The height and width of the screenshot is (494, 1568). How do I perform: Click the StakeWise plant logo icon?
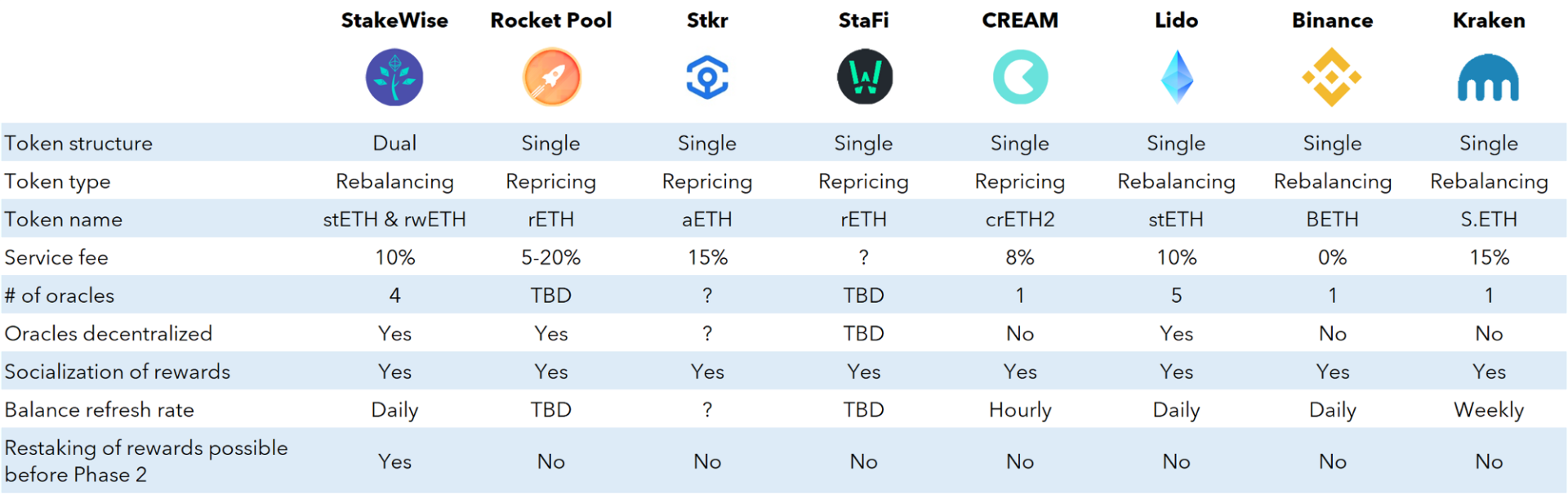tap(394, 78)
